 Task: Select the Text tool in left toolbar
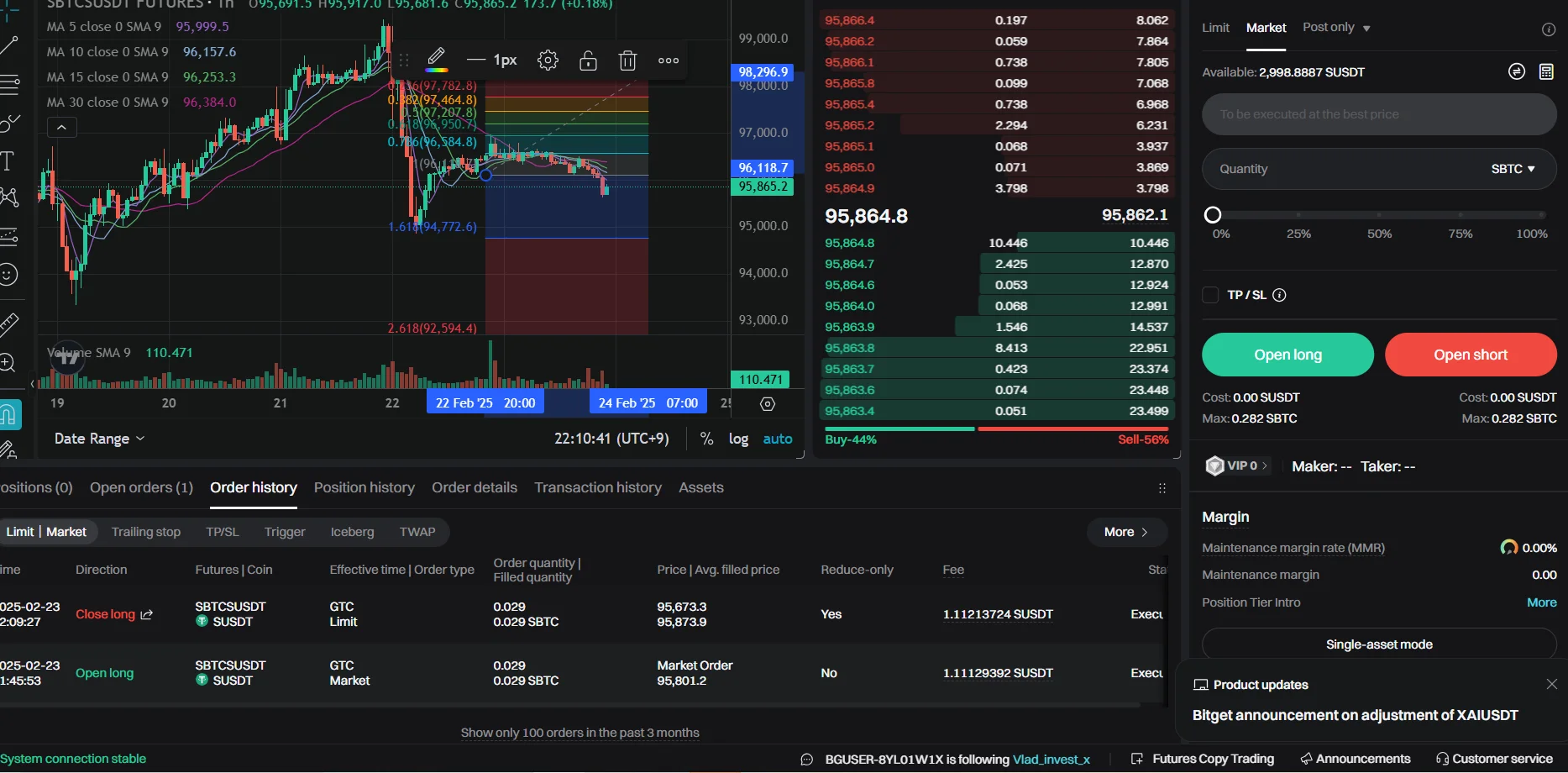point(8,160)
